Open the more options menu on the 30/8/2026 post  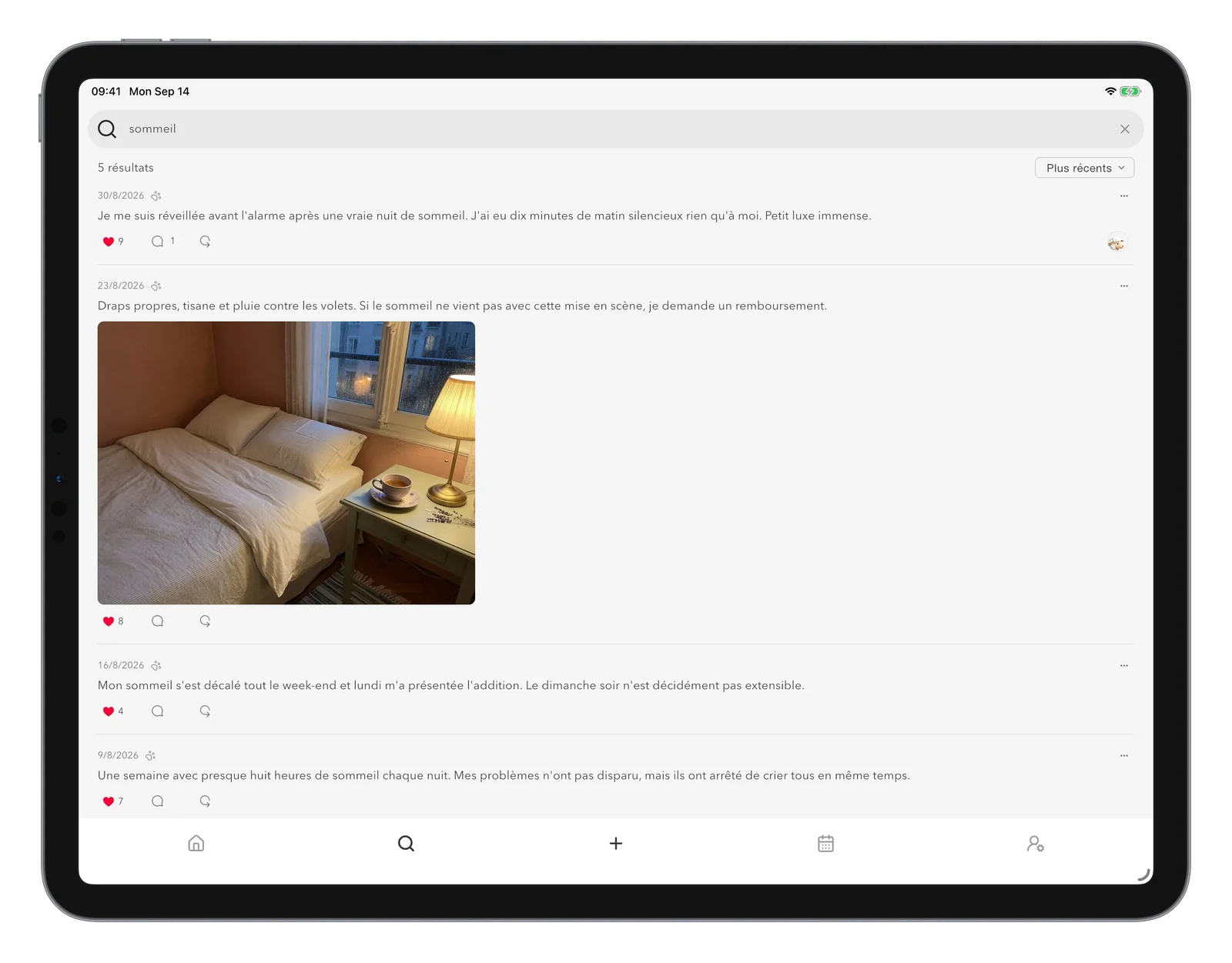click(x=1124, y=196)
